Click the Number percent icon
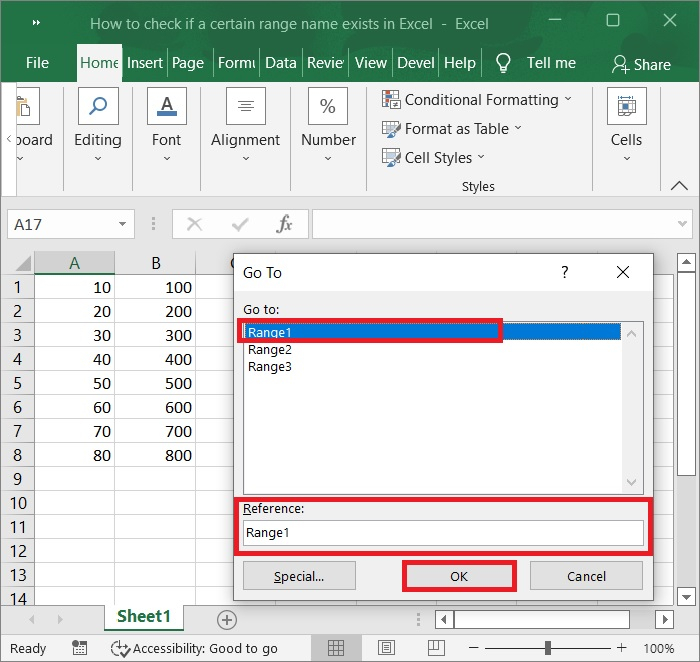 328,107
